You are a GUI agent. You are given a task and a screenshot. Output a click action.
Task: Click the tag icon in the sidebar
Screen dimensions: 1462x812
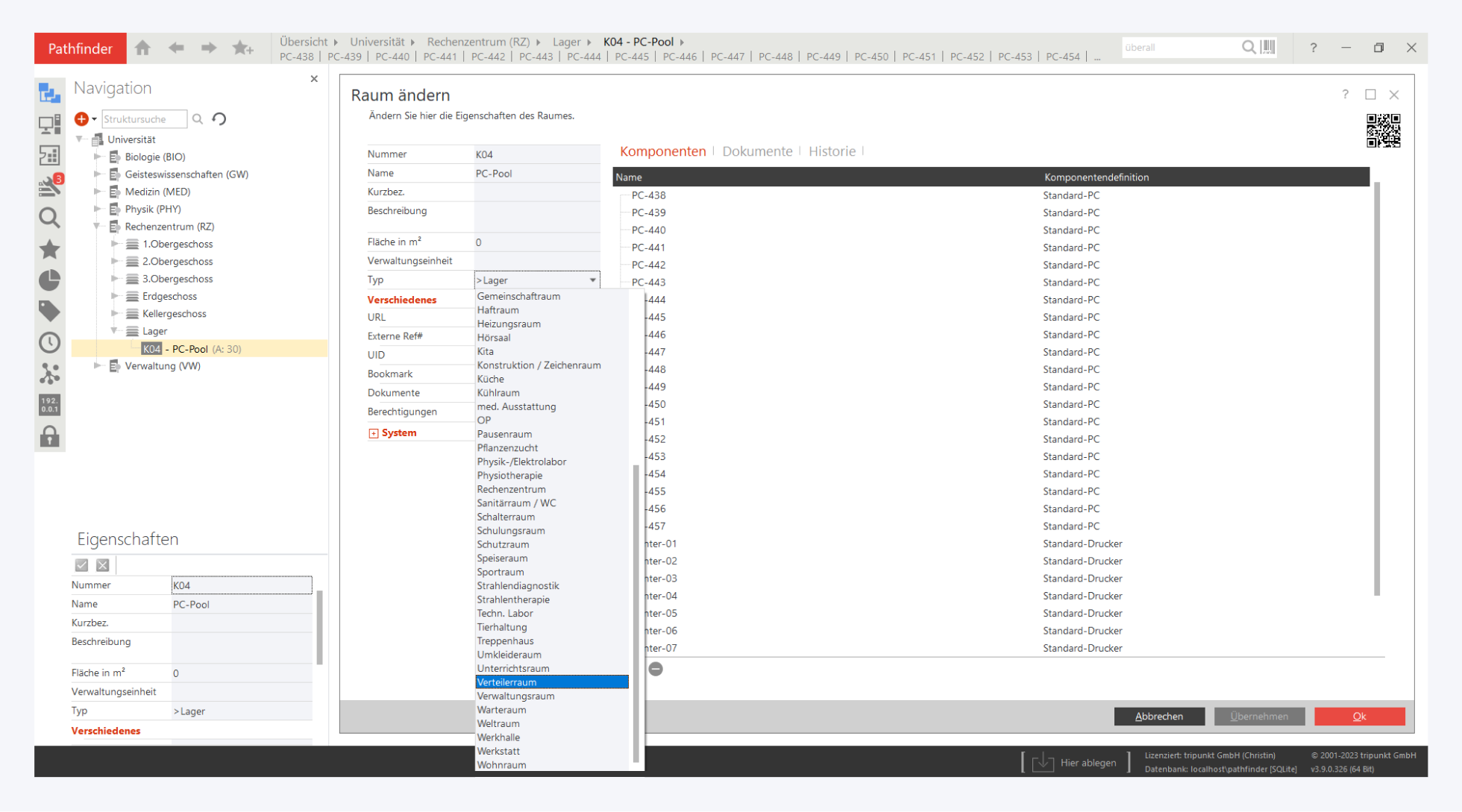tap(50, 311)
